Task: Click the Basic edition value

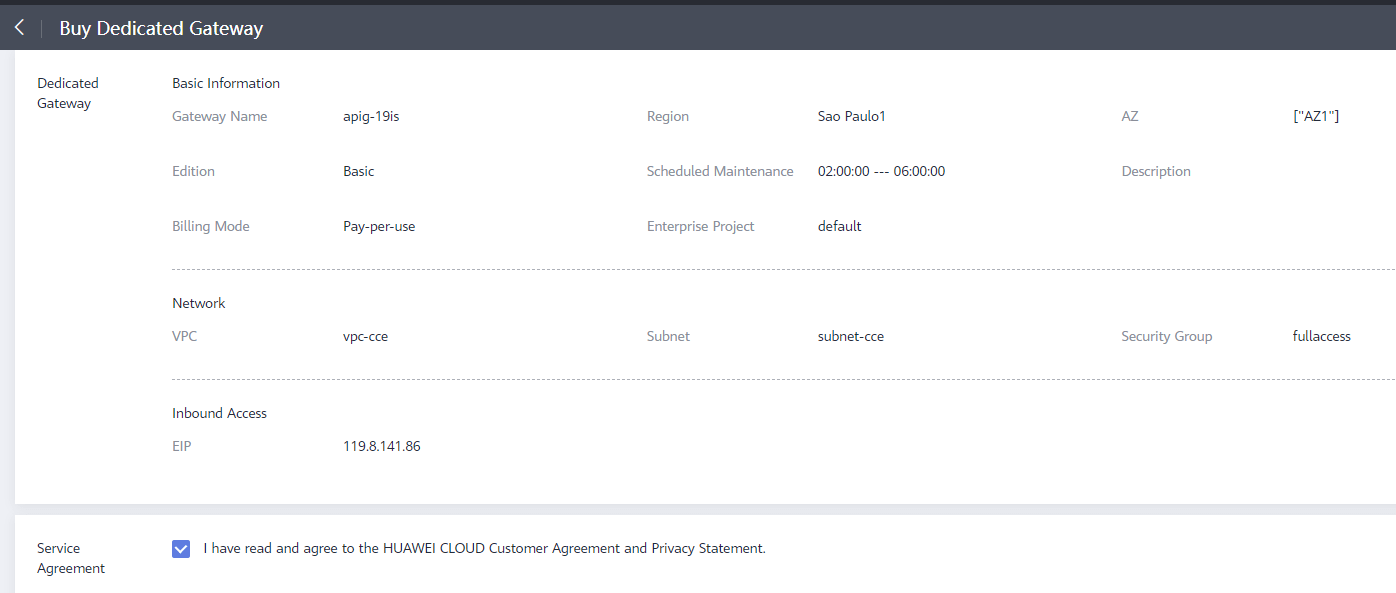Action: pyautogui.click(x=358, y=171)
